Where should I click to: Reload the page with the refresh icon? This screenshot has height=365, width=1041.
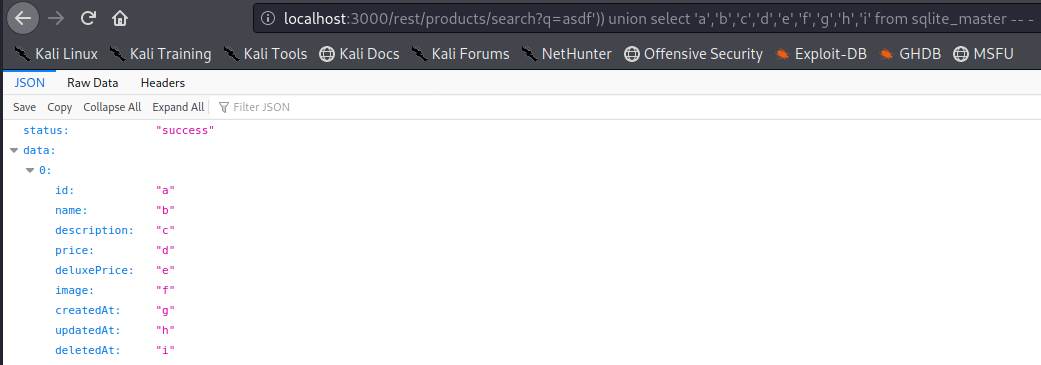[88, 18]
